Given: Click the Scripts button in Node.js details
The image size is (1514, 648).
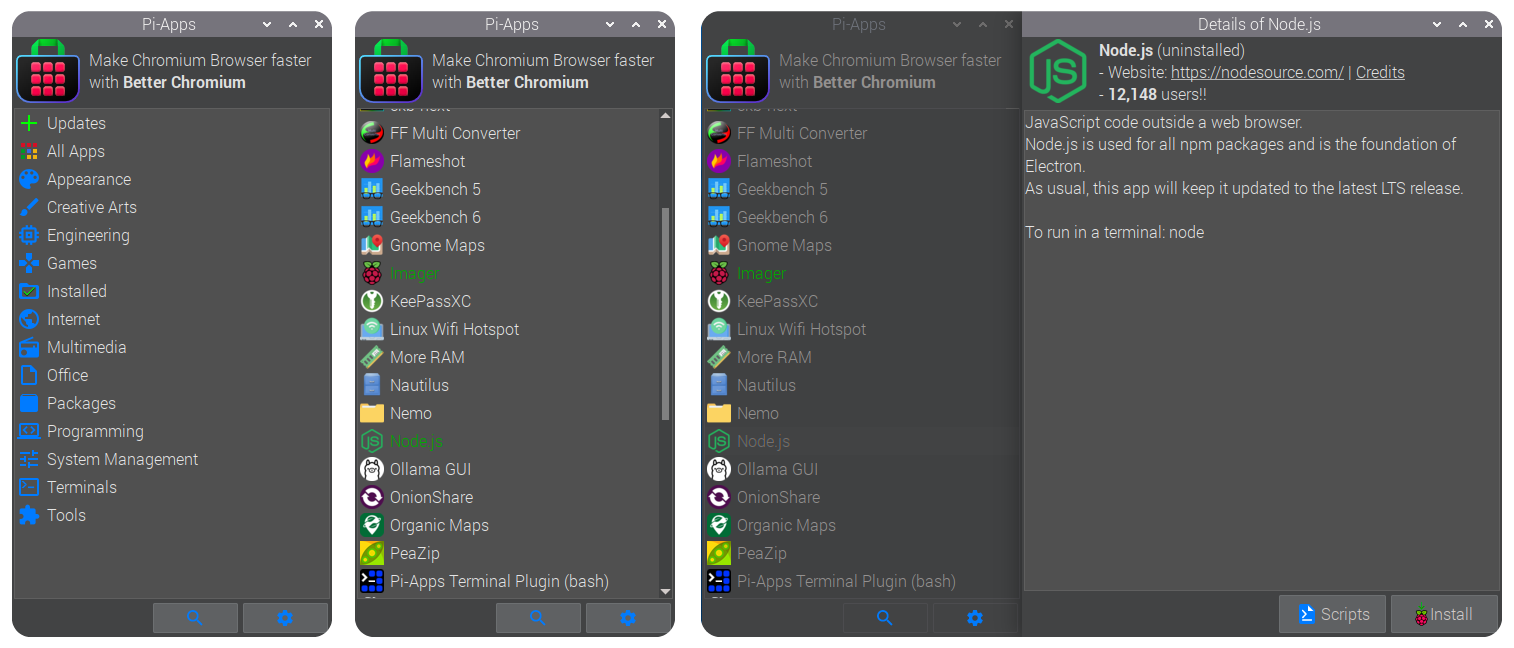Looking at the screenshot, I should [1332, 614].
